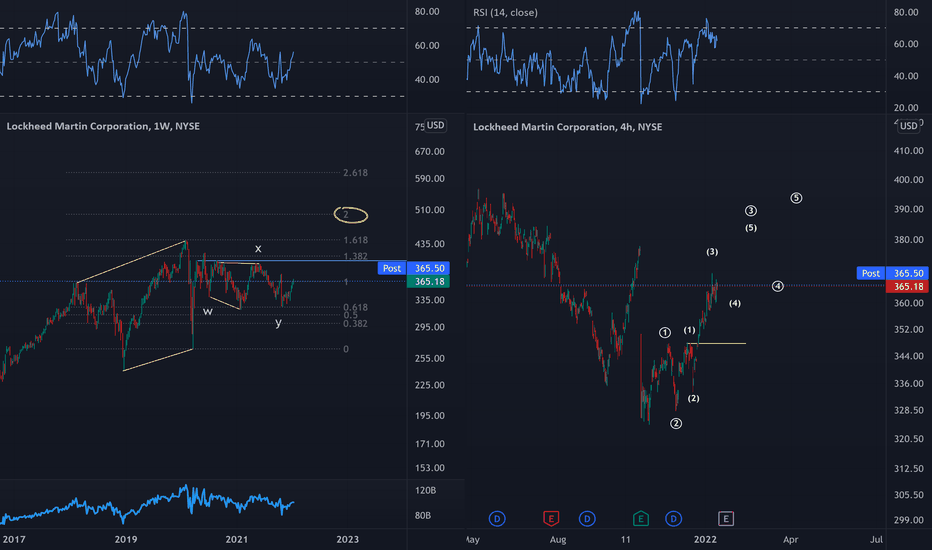The width and height of the screenshot is (932, 550).
Task: Open USD currency selector on 4h chart
Action: [908, 126]
